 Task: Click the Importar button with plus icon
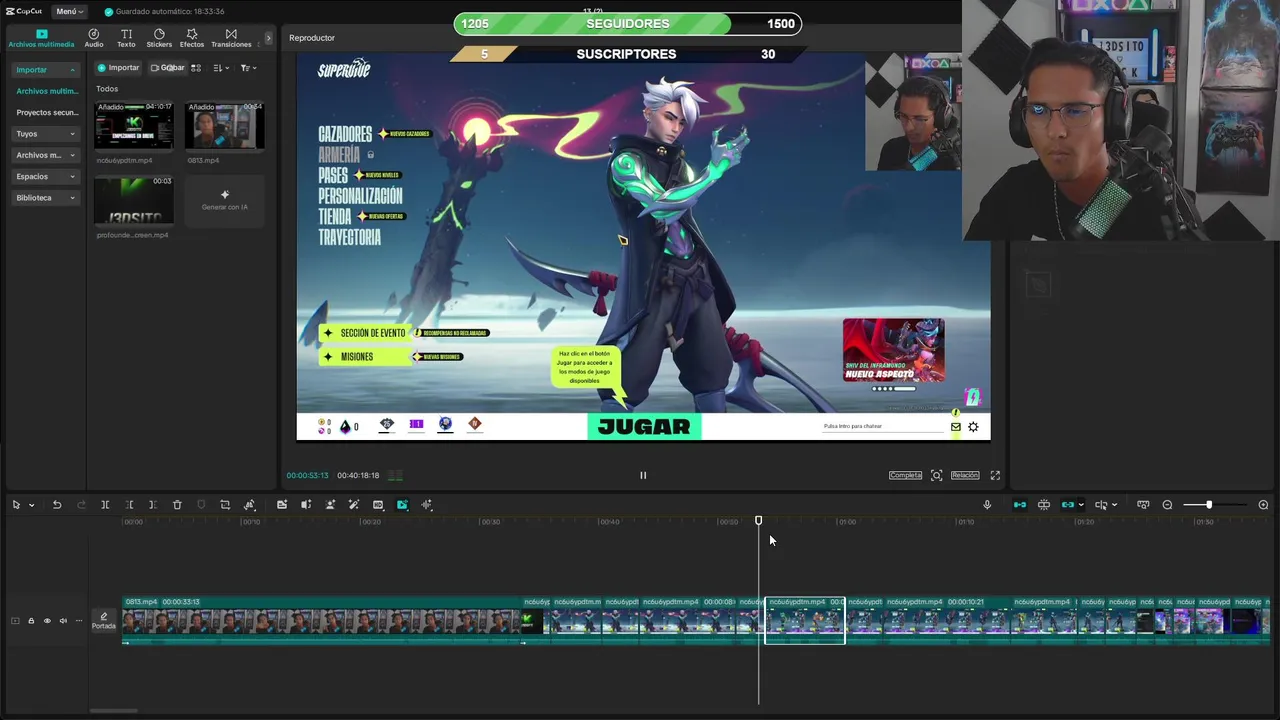[x=118, y=68]
